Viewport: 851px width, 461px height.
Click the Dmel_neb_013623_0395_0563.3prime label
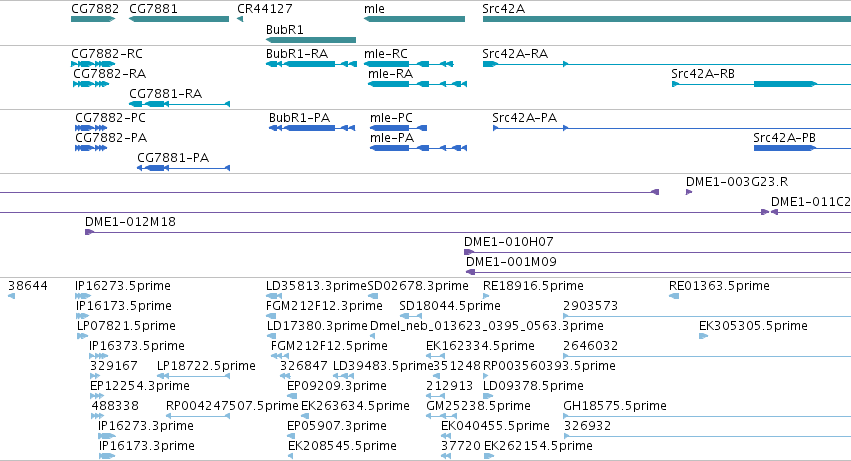coord(487,326)
